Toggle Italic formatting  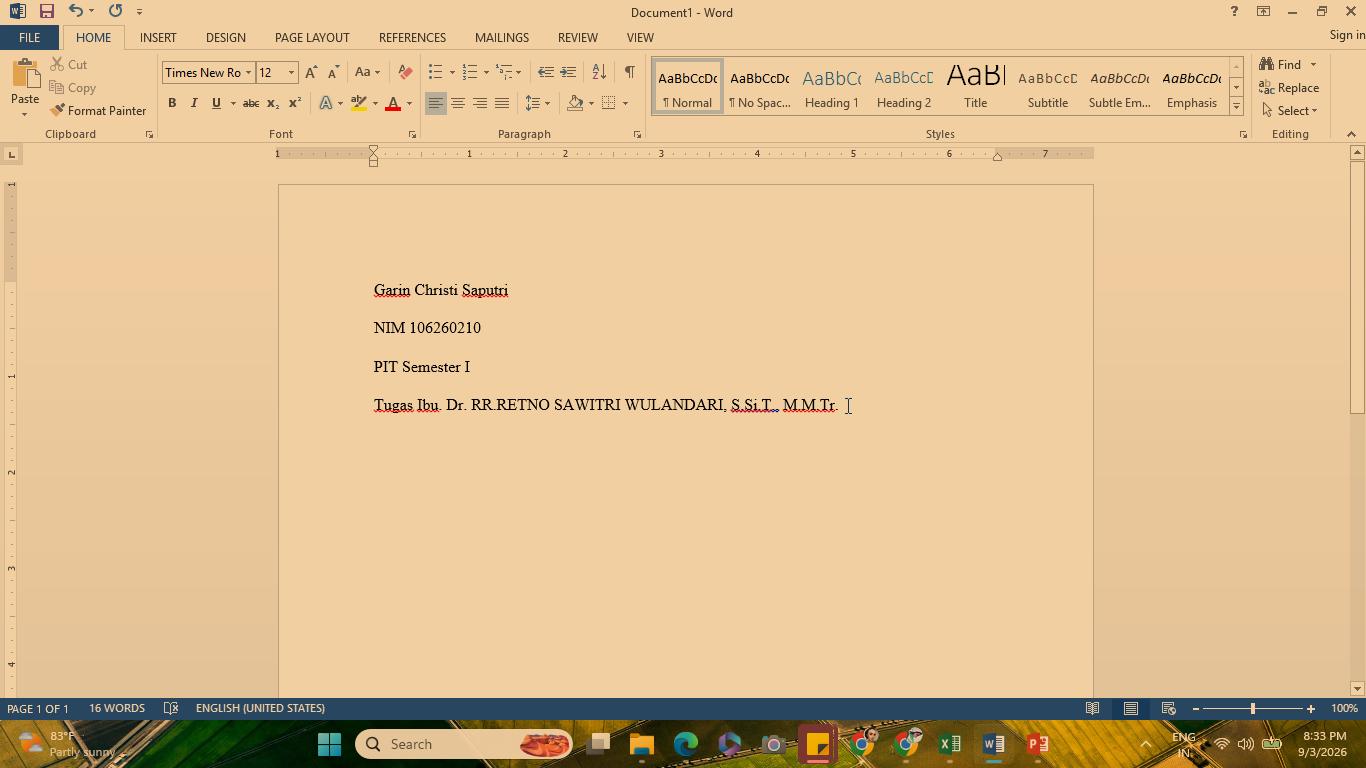194,103
